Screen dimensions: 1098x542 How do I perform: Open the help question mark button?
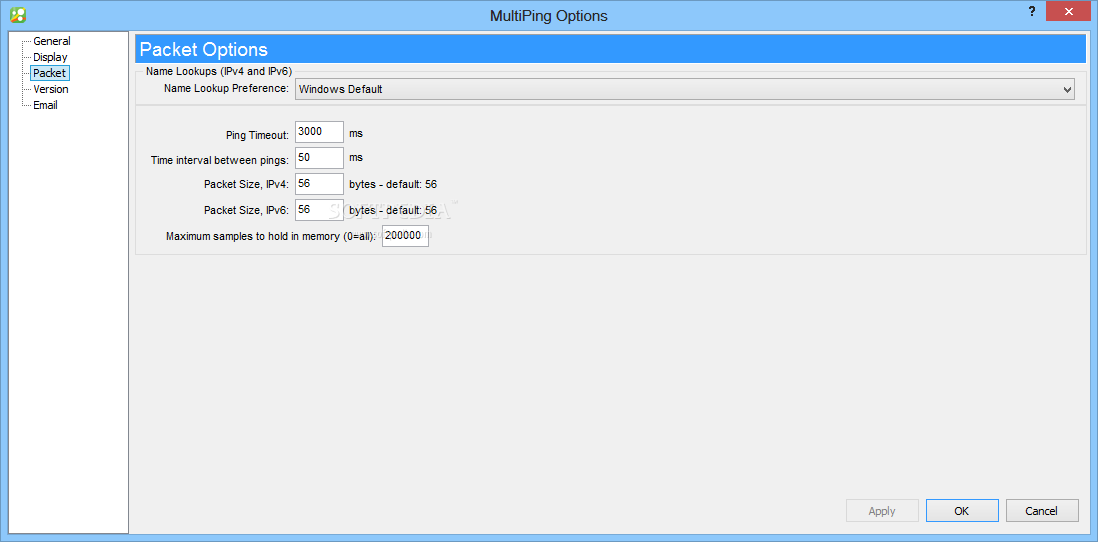click(1031, 11)
